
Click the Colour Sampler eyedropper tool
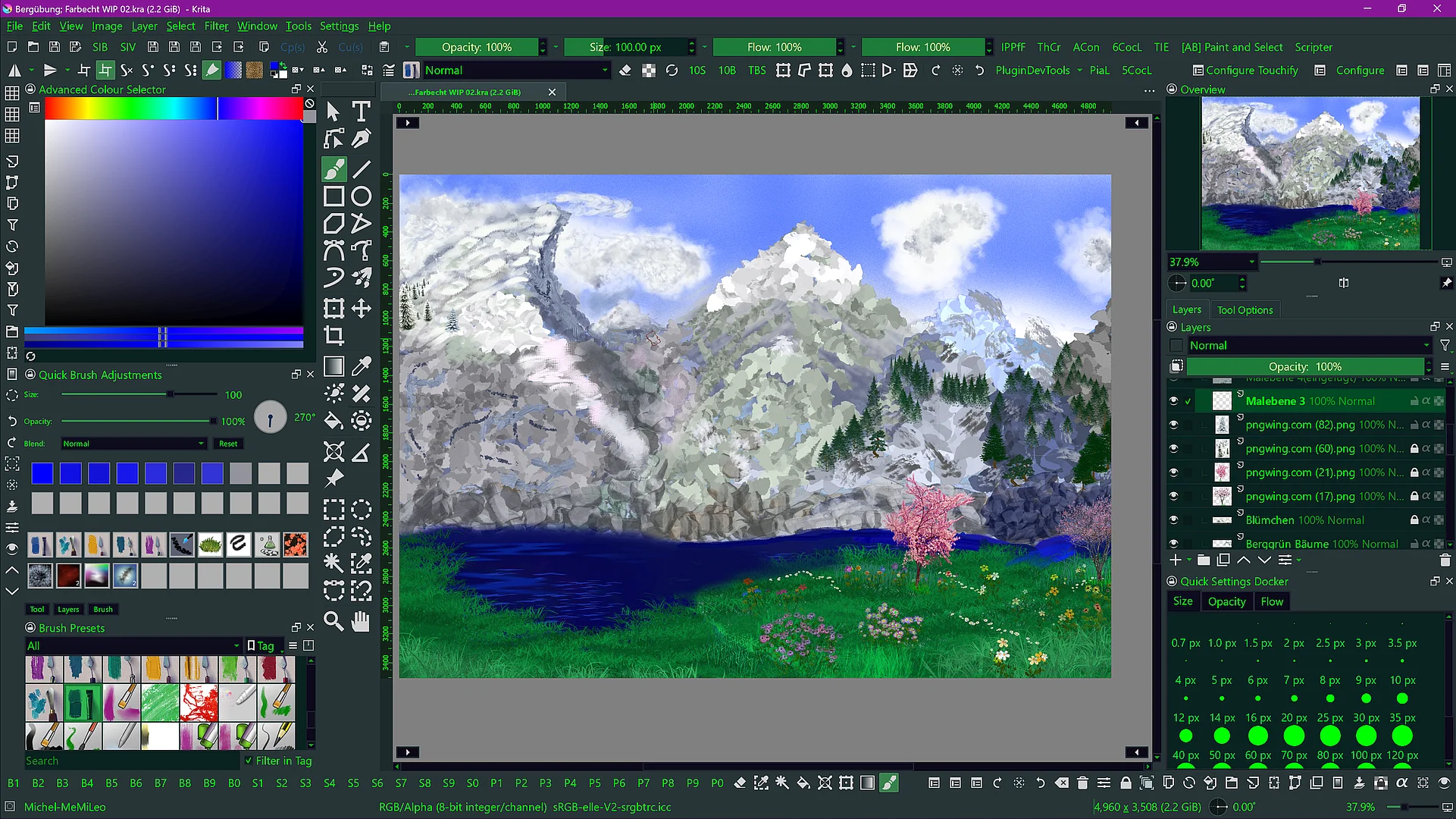[362, 366]
